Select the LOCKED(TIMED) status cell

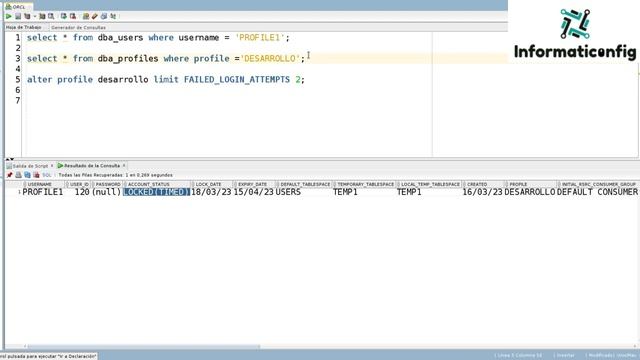click(157, 192)
